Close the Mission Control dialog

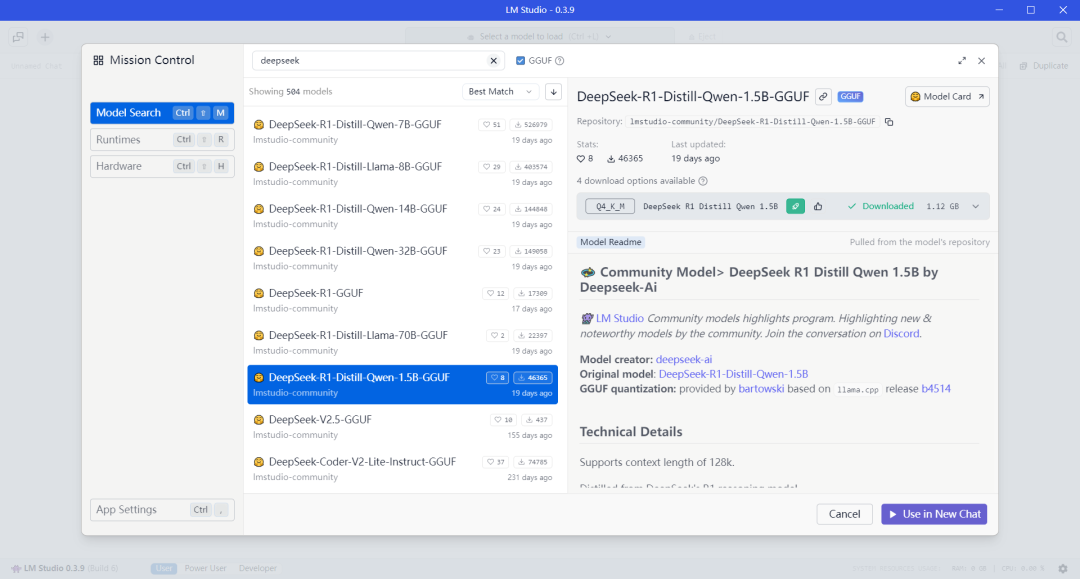982,61
